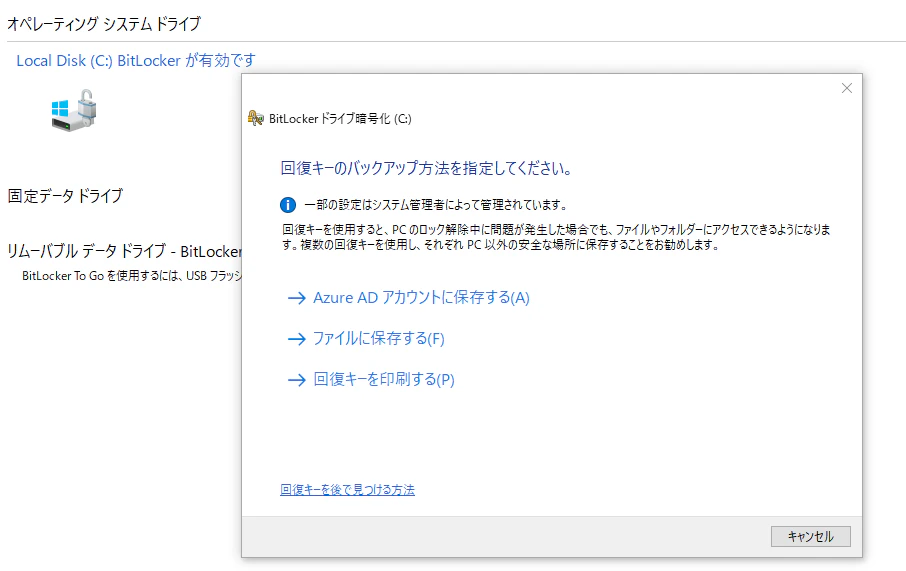
Task: Click the キャンセル button
Action: pyautogui.click(x=811, y=536)
